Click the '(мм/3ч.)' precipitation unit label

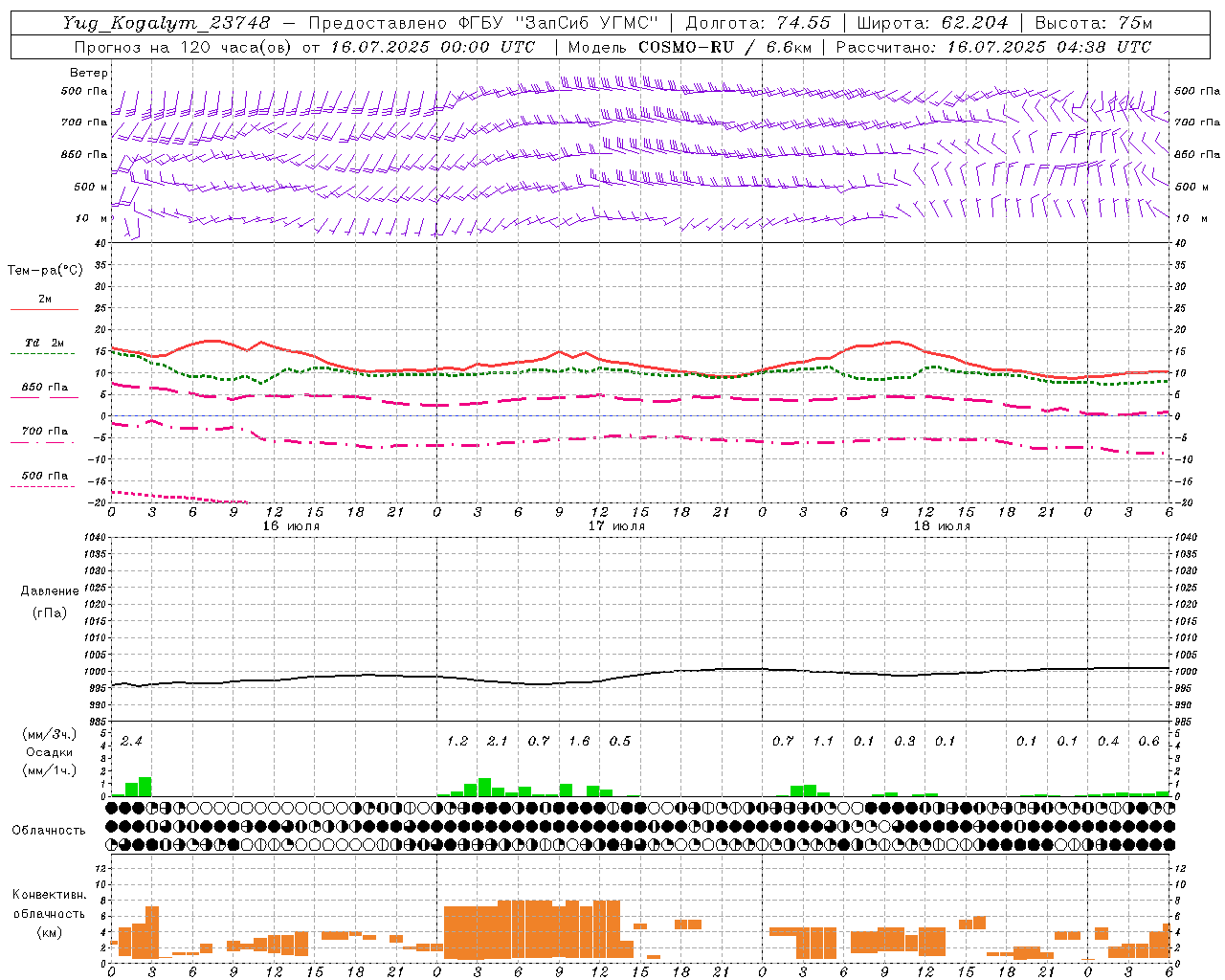coord(50,734)
